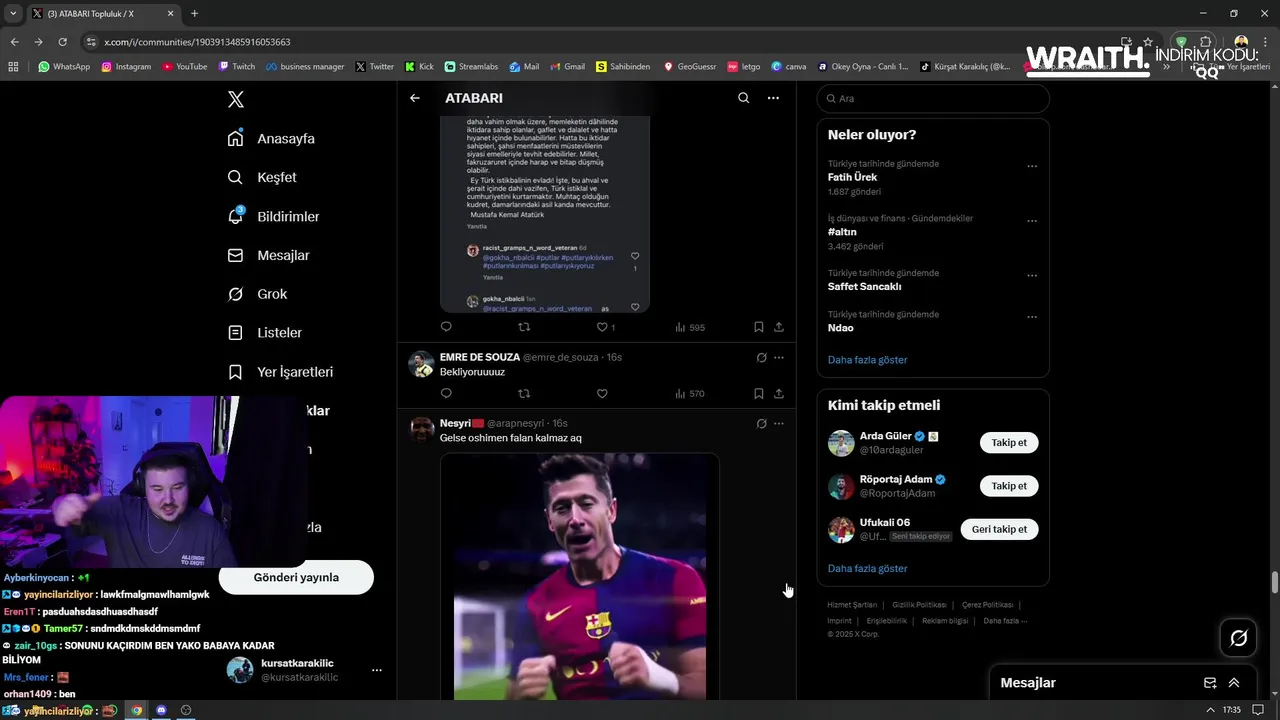Bookmark EMRE DE SOUZA post
Image resolution: width=1280 pixels, height=720 pixels.
[x=759, y=394]
